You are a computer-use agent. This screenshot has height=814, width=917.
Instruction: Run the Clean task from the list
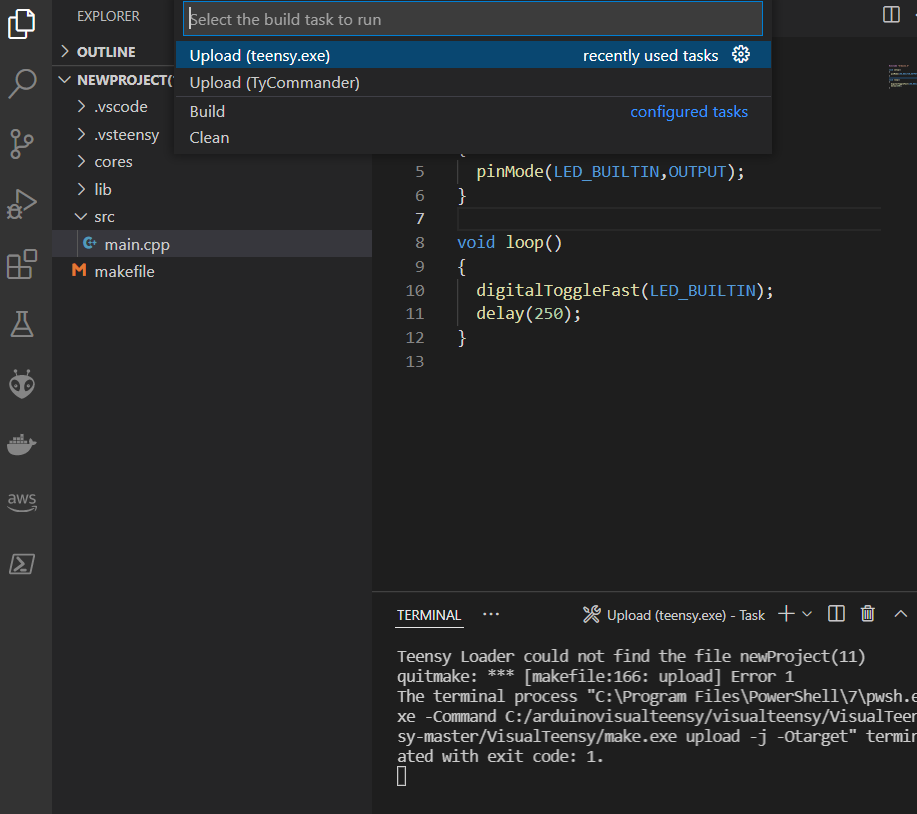tap(209, 137)
